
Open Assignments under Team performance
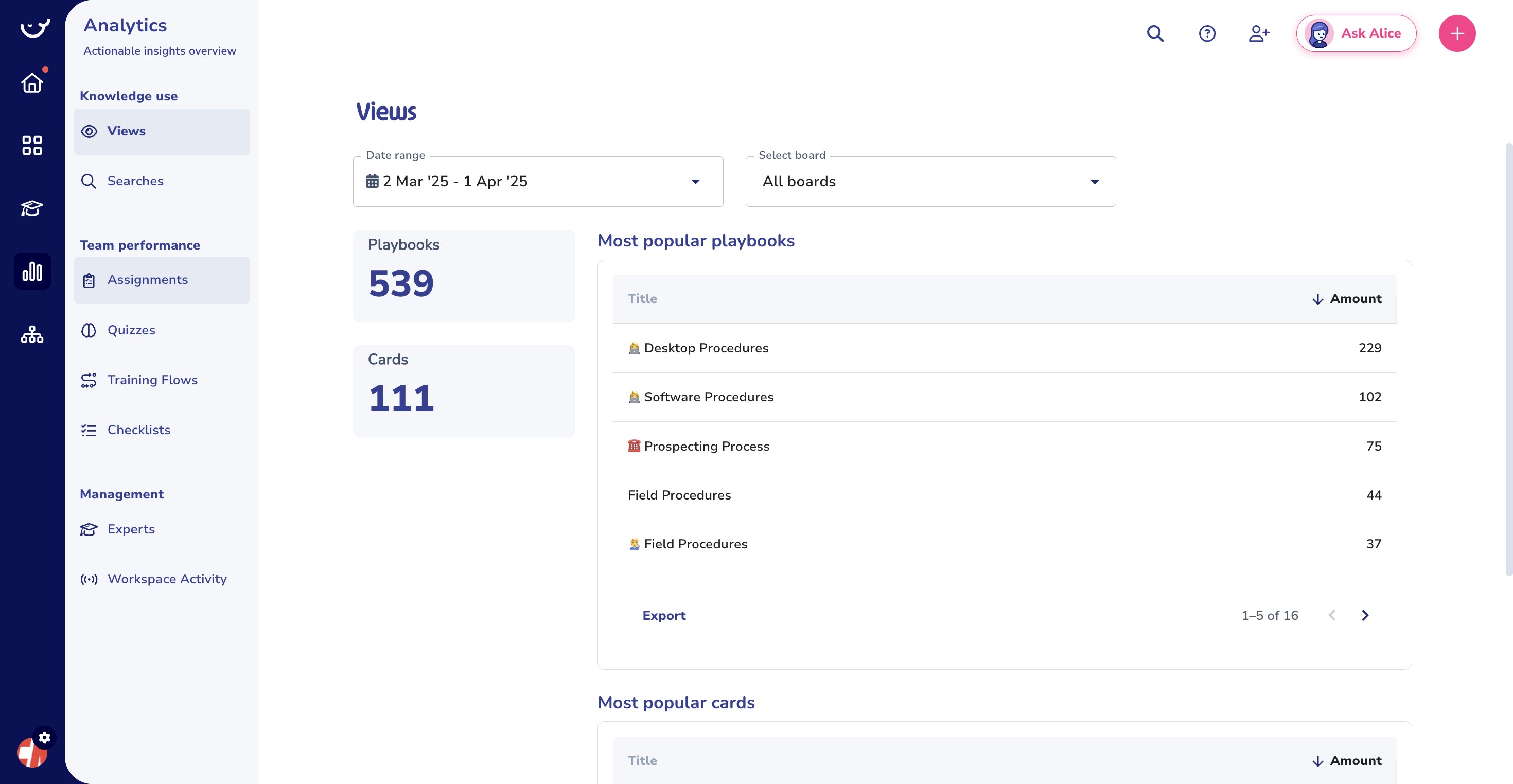[x=162, y=280]
